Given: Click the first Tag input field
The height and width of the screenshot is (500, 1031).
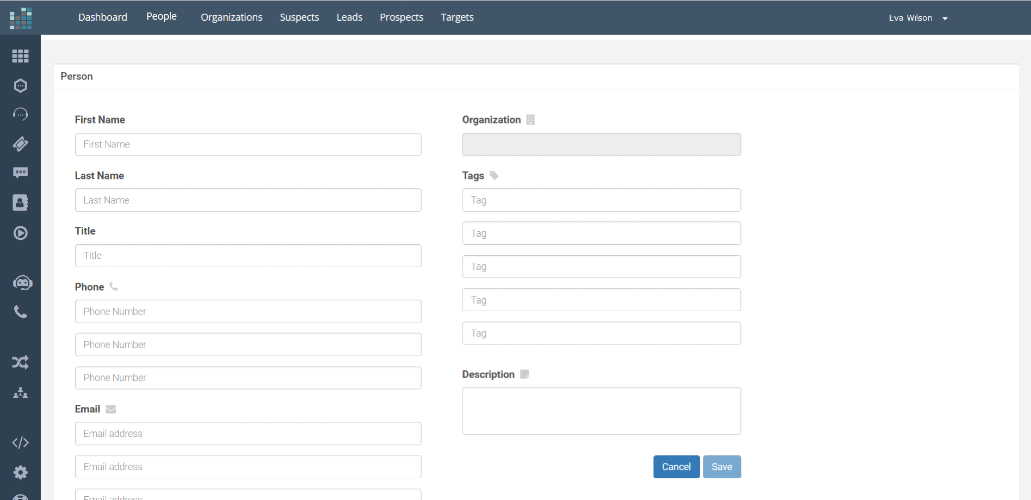Looking at the screenshot, I should coord(601,200).
